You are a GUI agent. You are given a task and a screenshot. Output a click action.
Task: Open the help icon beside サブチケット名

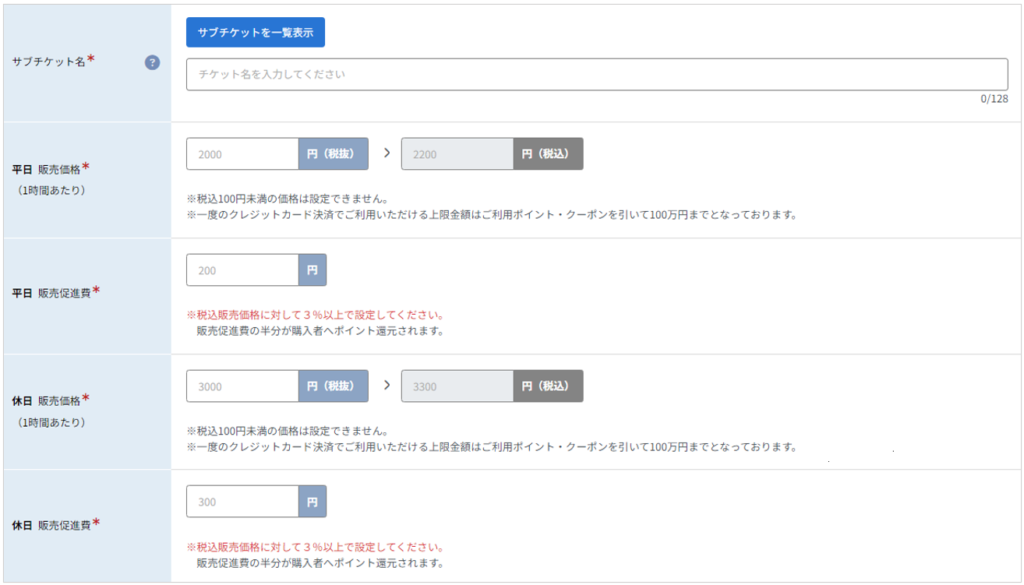[152, 63]
